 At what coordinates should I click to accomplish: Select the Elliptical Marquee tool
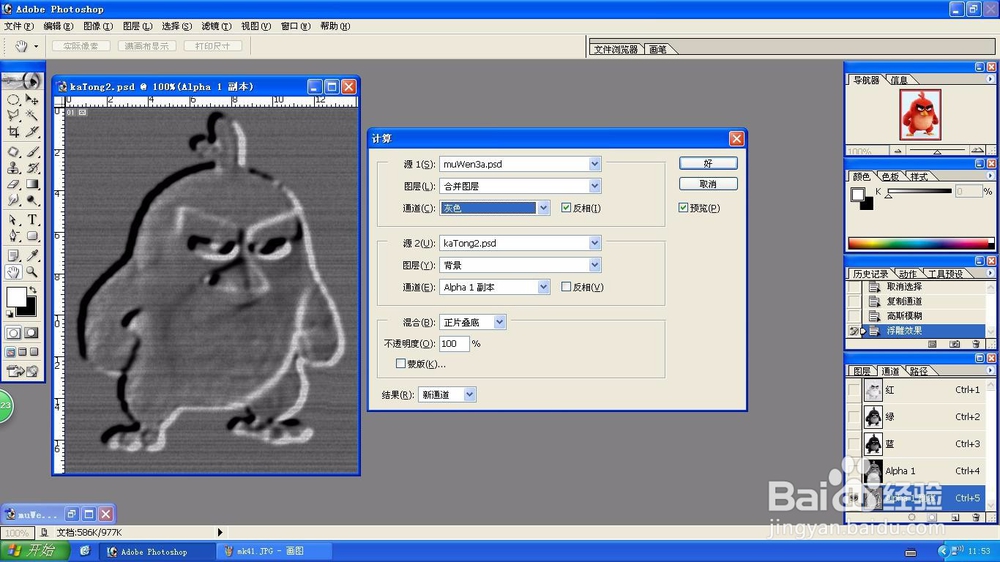(13, 100)
